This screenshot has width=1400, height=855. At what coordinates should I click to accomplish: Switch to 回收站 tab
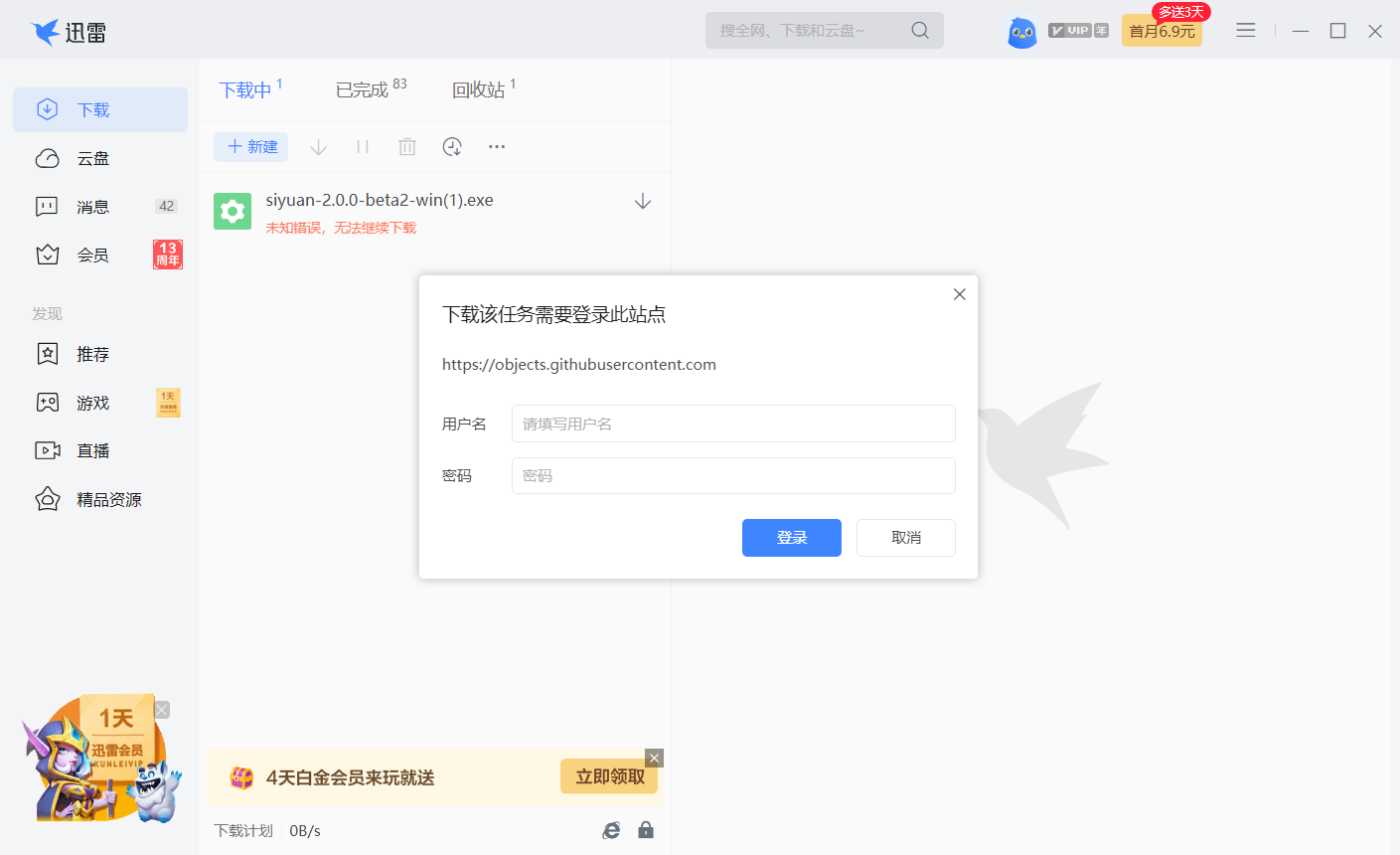484,89
